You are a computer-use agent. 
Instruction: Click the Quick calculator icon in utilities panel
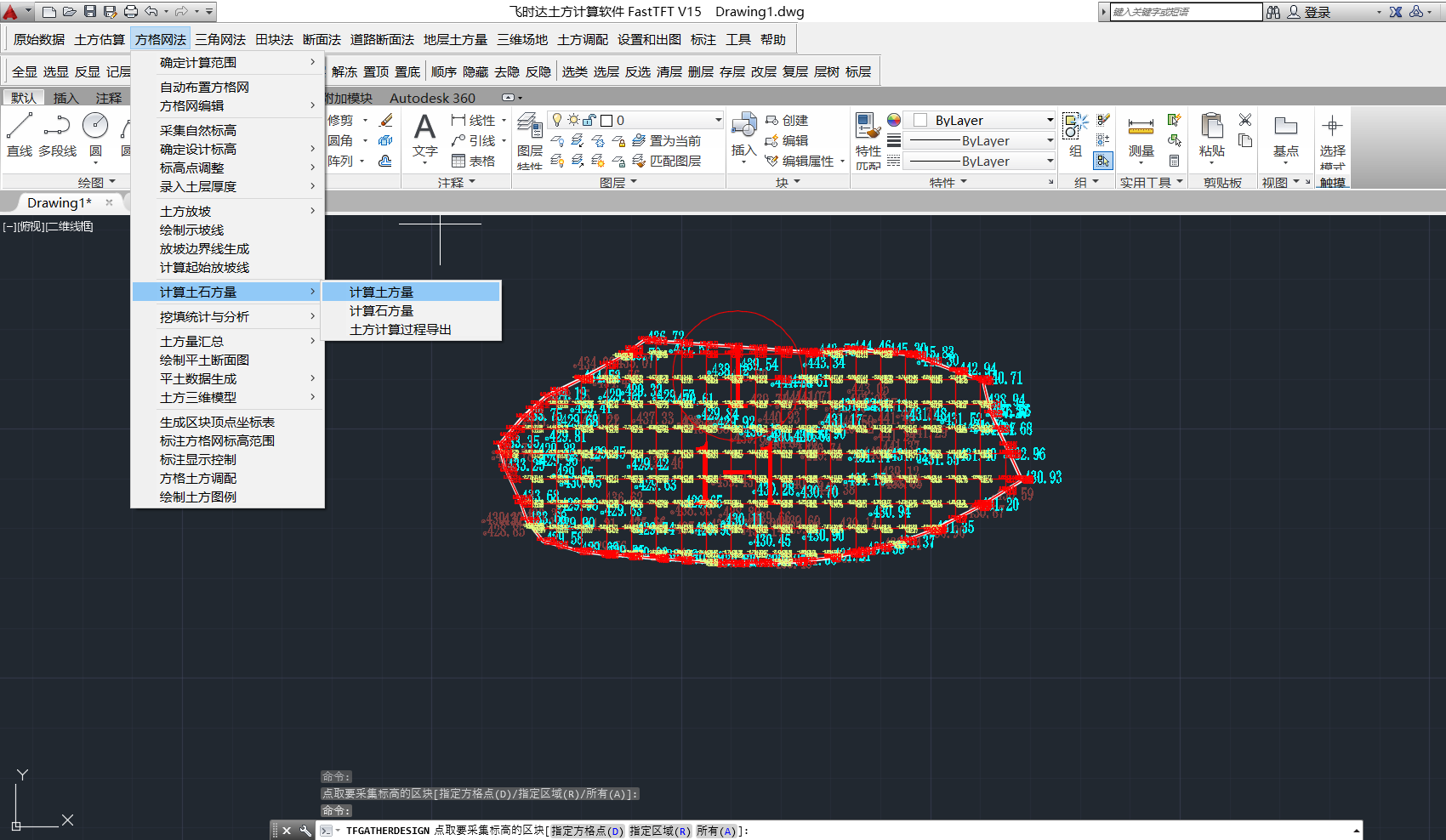click(x=1174, y=161)
